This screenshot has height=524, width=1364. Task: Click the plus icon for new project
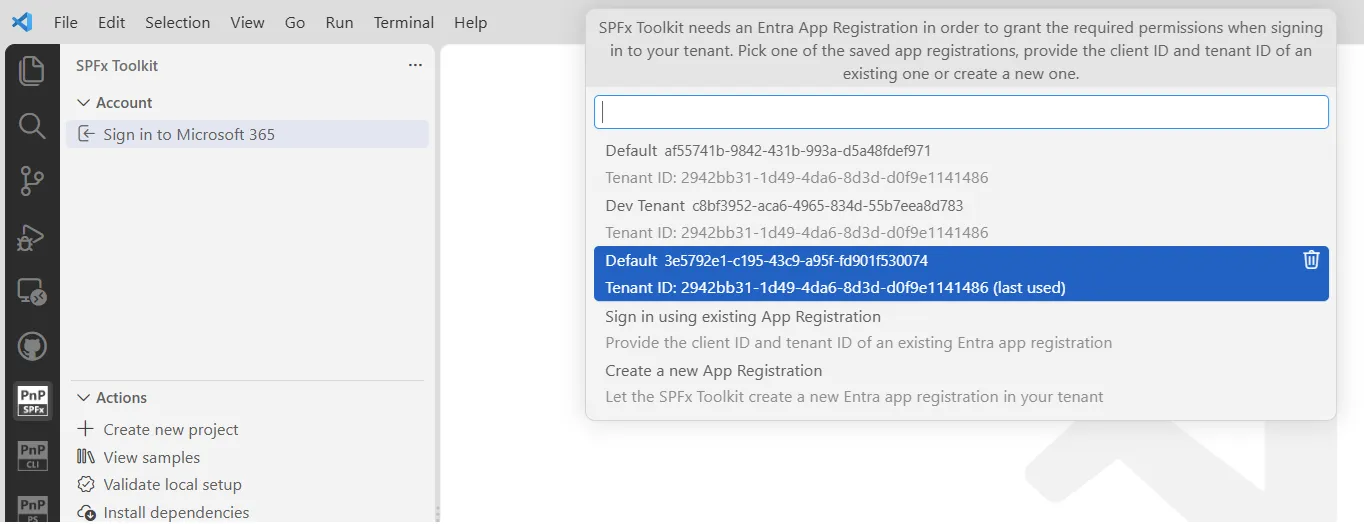click(x=86, y=429)
